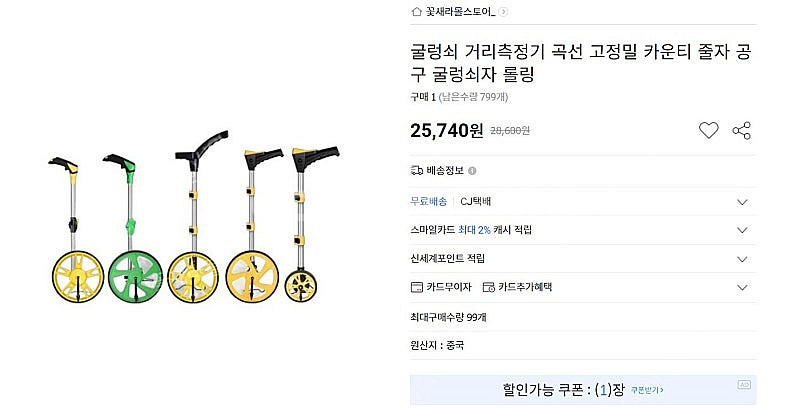The width and height of the screenshot is (800, 409).
Task: Click the home icon beside store name
Action: [x=416, y=11]
